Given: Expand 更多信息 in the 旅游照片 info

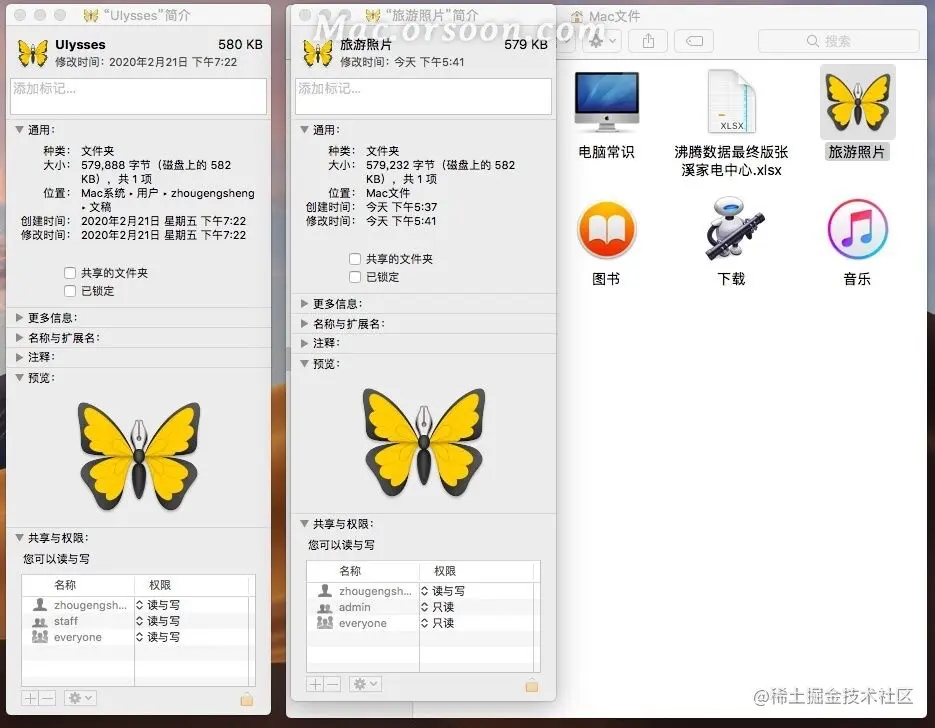Looking at the screenshot, I should click(x=304, y=303).
